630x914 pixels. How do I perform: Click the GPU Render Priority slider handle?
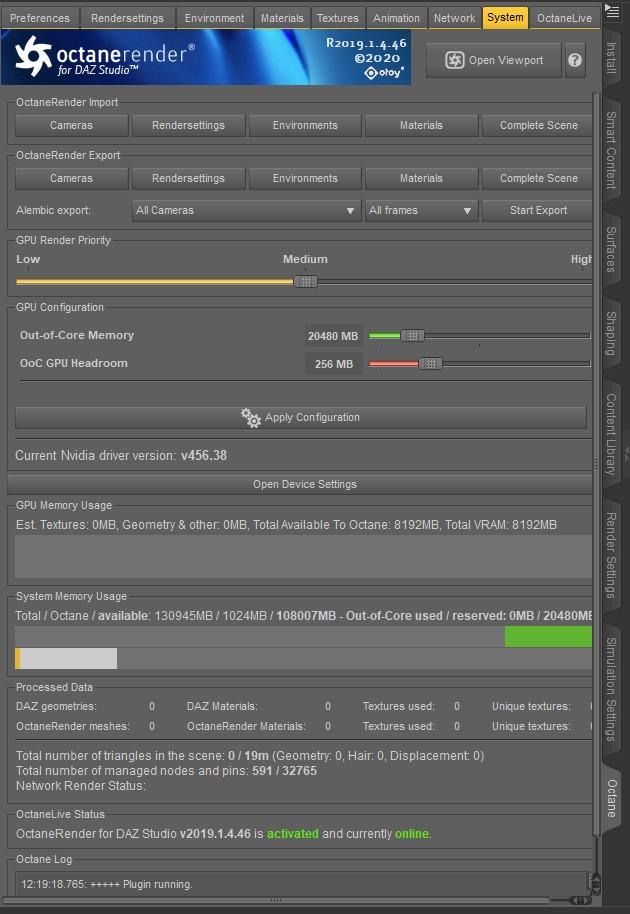[305, 282]
